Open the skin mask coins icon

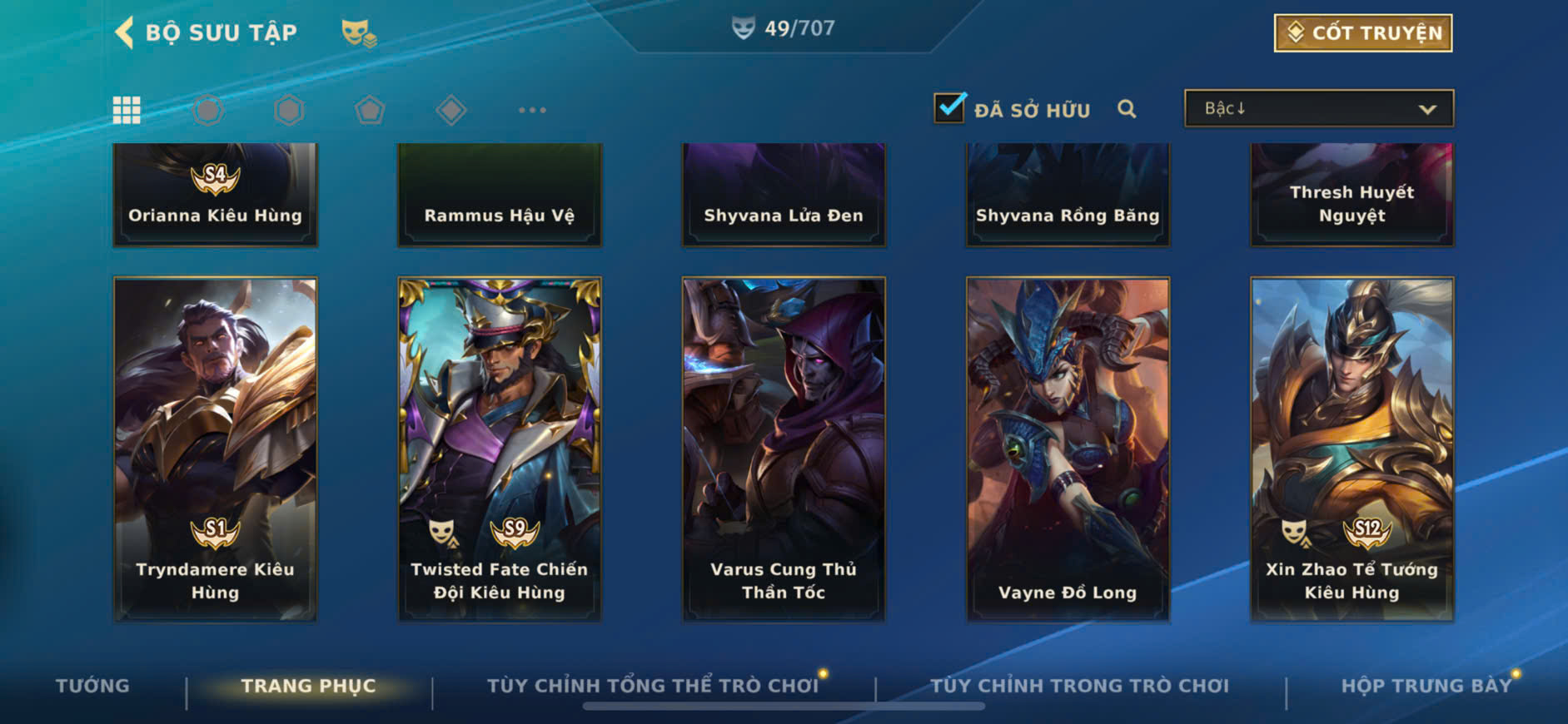point(359,32)
